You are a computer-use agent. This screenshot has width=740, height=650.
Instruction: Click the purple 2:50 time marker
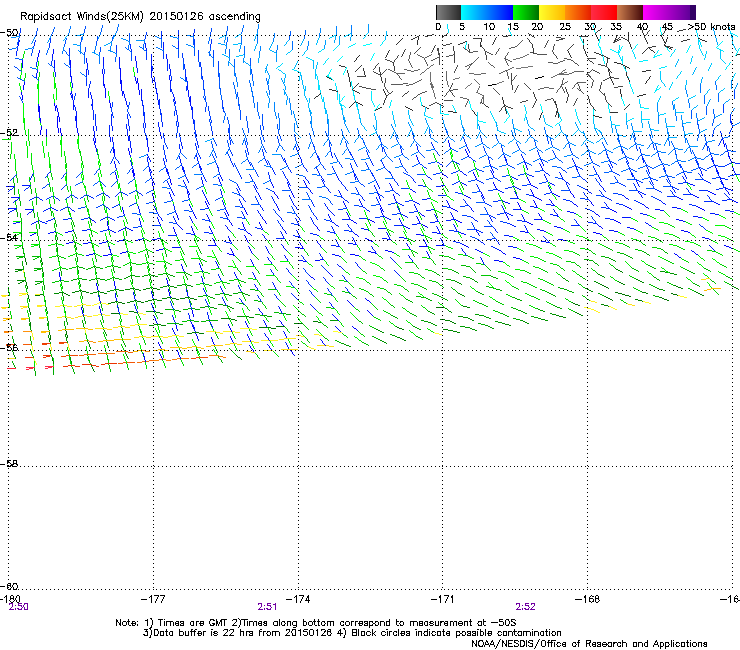point(18,607)
